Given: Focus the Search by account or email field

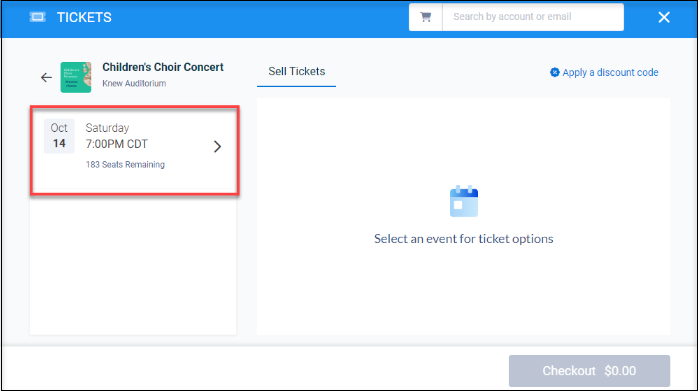Looking at the screenshot, I should 533,17.
